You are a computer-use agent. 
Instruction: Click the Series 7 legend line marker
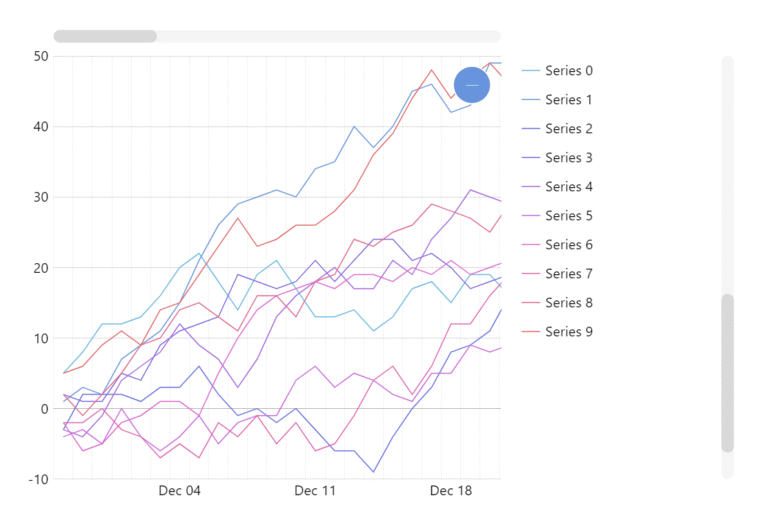point(530,274)
